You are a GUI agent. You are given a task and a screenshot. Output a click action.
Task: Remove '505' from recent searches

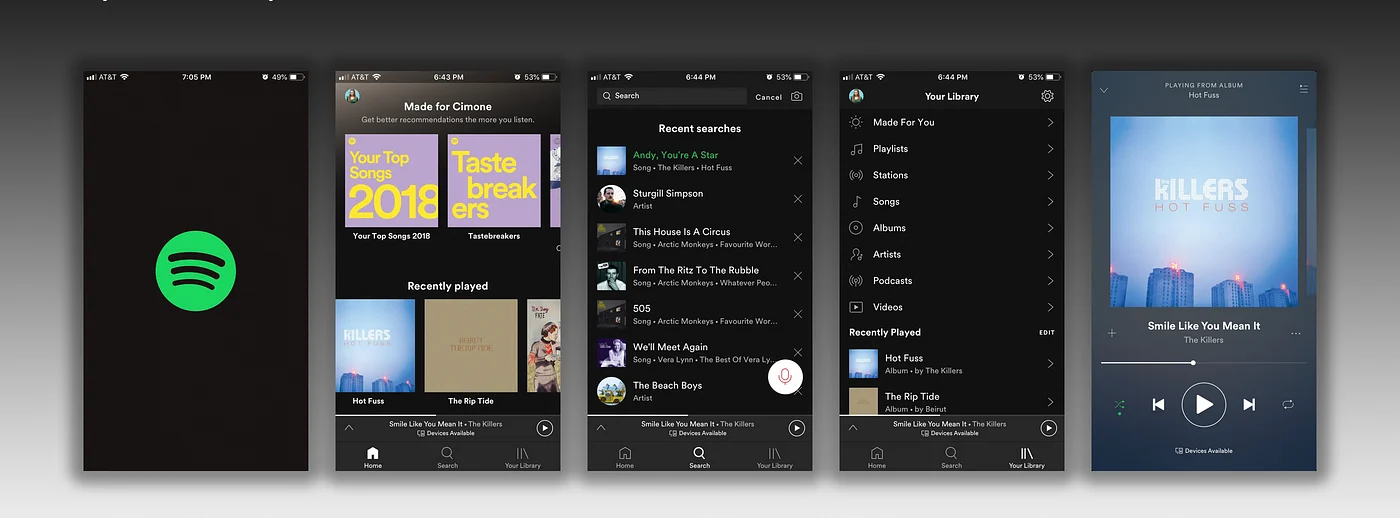(x=798, y=314)
